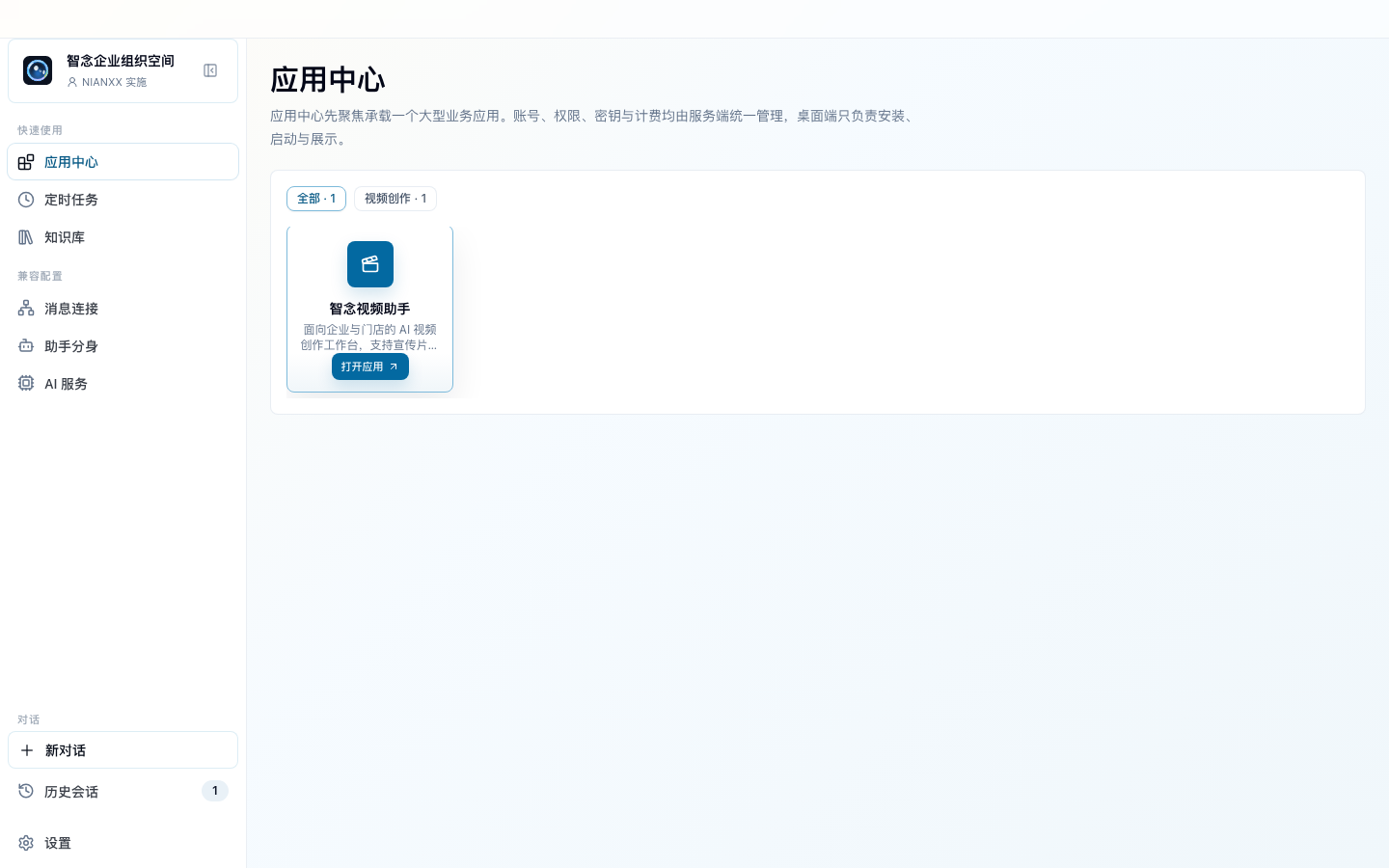Select the 全部 · 1 filter tab
Screen dimensions: 1389x868
pyautogui.click(x=316, y=199)
